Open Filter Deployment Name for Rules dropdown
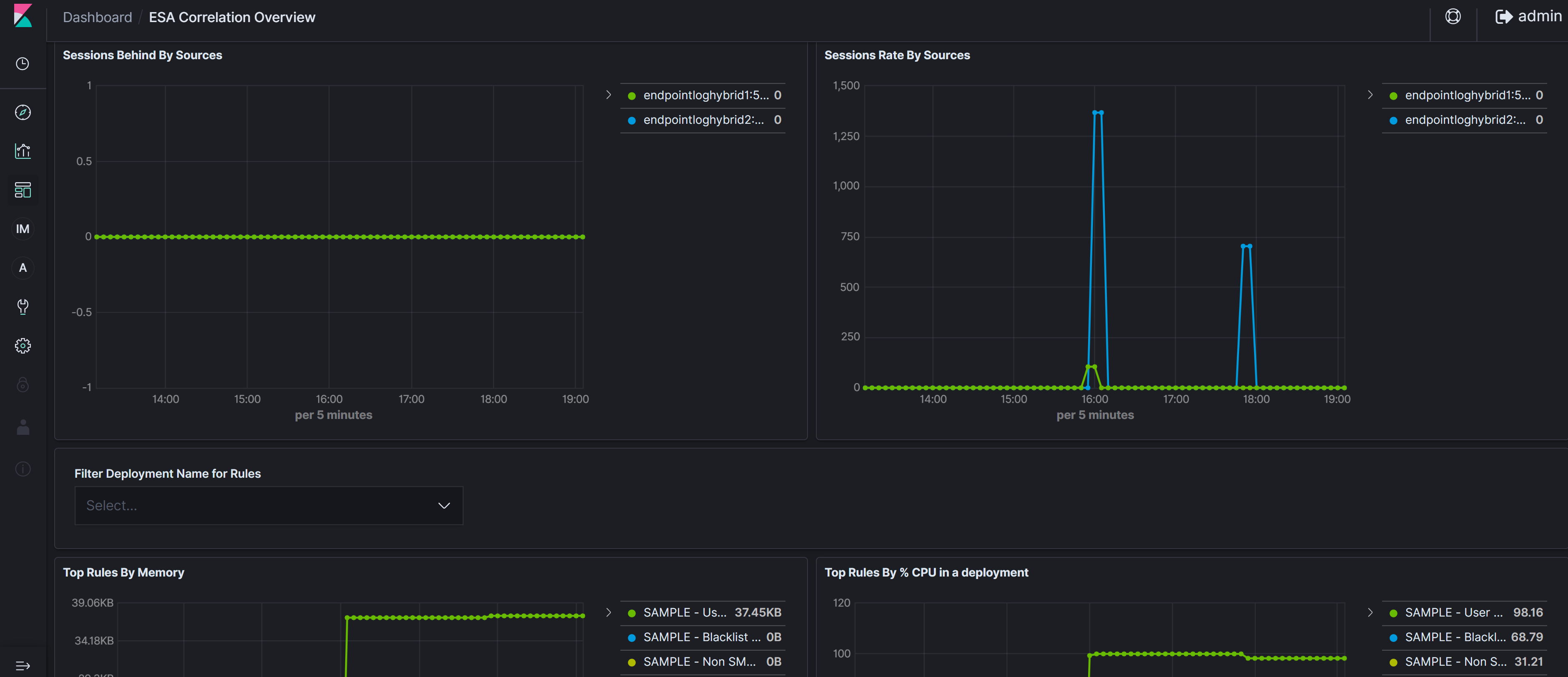Viewport: 1568px width, 677px height. [268, 505]
